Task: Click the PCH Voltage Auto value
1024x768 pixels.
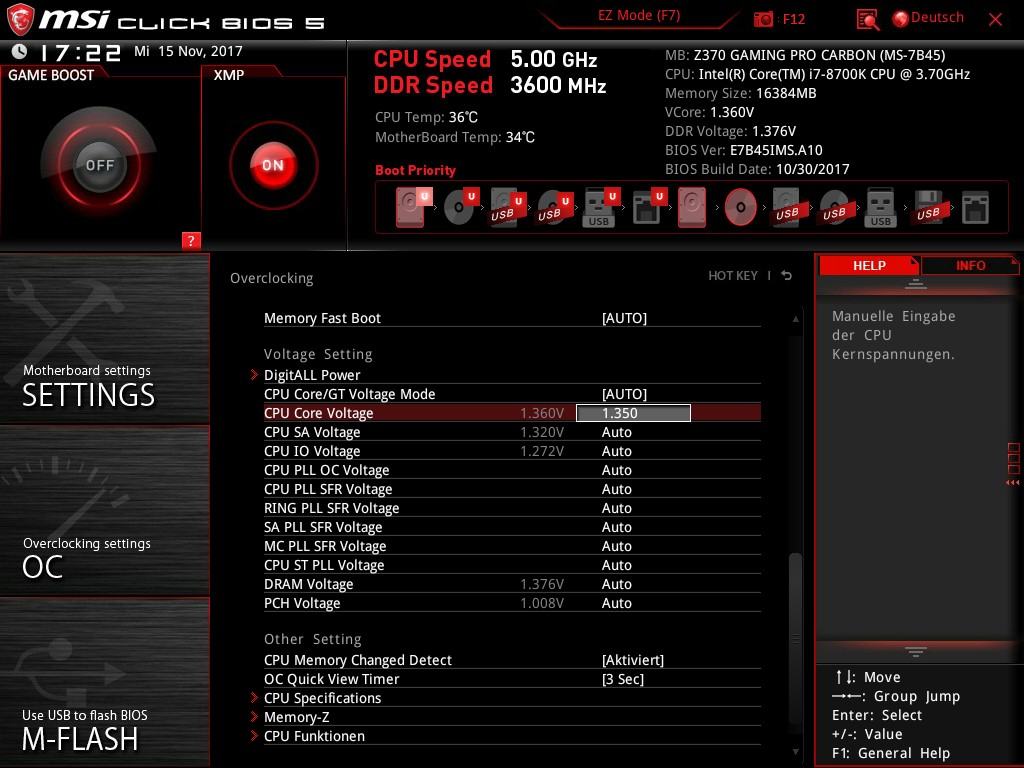Action: (x=616, y=603)
